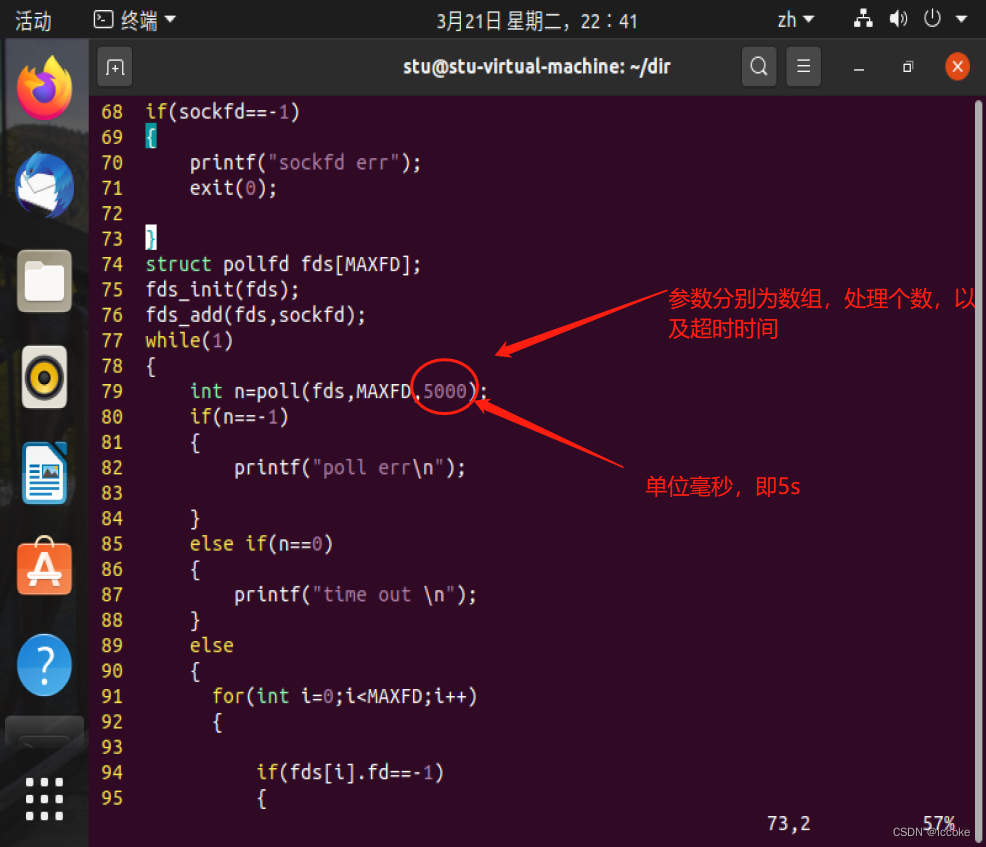
Task: Click the 'if(n==-1)' line
Action: pos(239,417)
